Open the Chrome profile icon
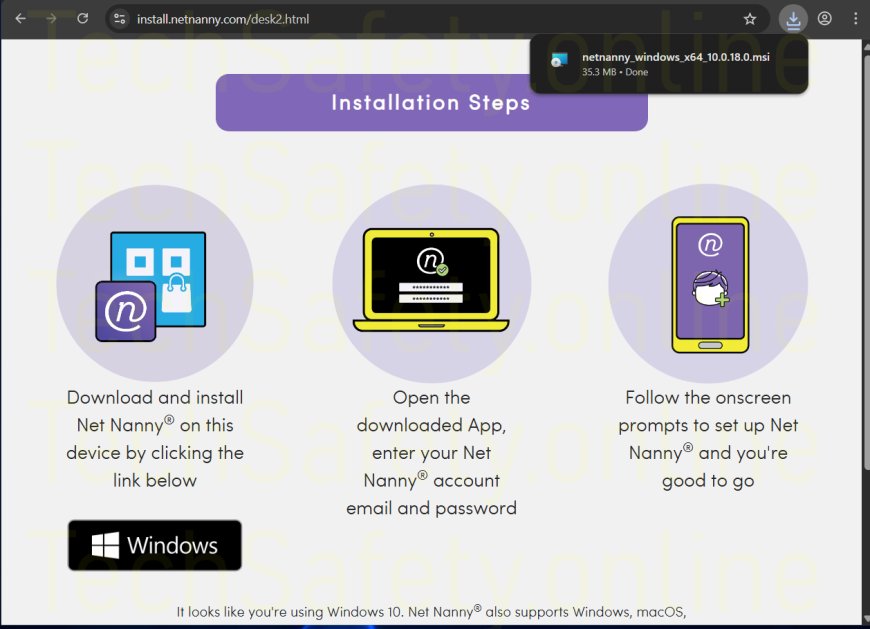This screenshot has height=629, width=870. [824, 19]
